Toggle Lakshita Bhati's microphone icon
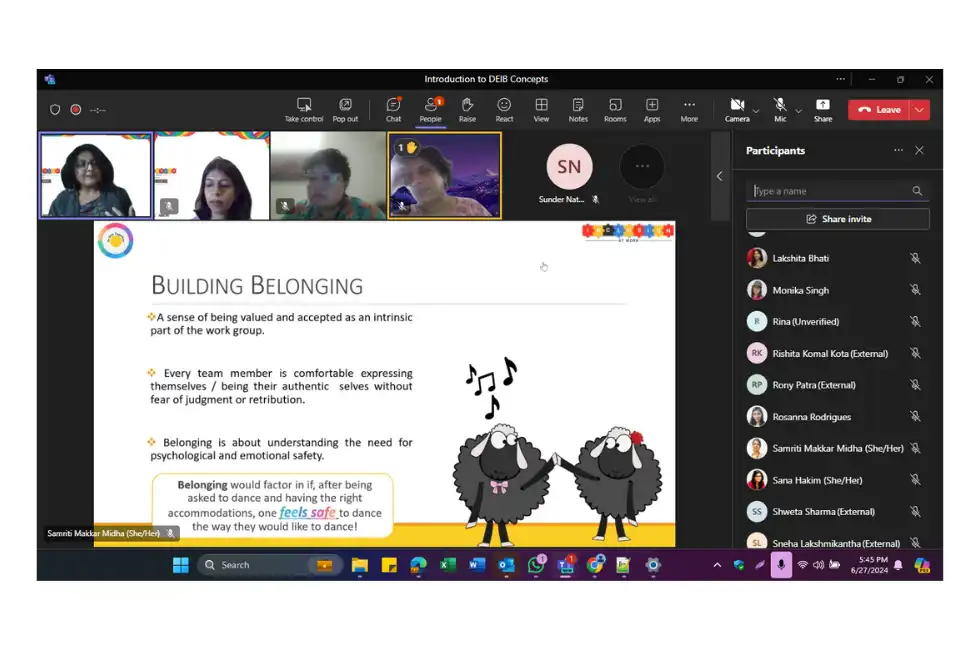 (914, 258)
